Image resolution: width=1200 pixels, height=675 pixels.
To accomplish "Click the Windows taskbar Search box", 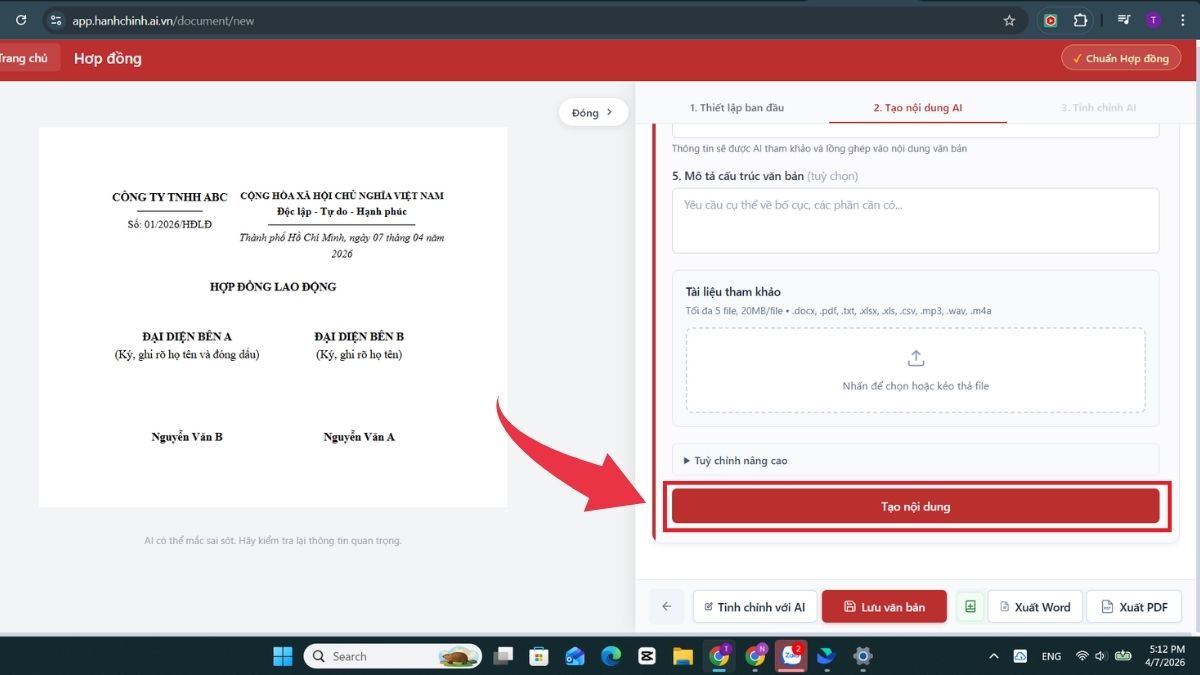I will 393,656.
